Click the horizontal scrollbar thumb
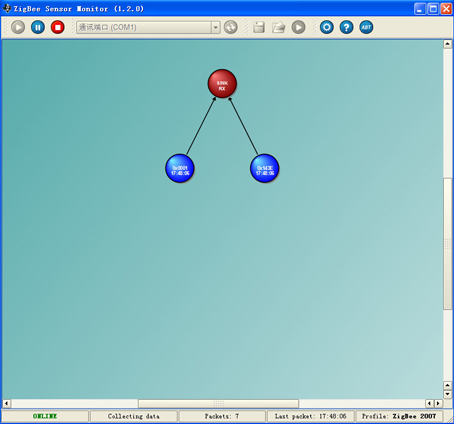 (x=218, y=403)
